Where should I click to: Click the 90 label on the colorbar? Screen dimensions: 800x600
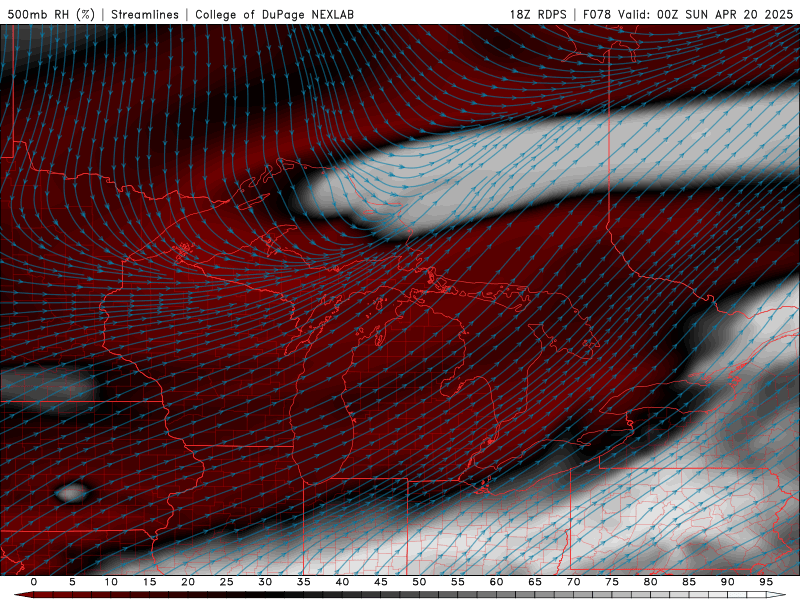click(x=727, y=582)
